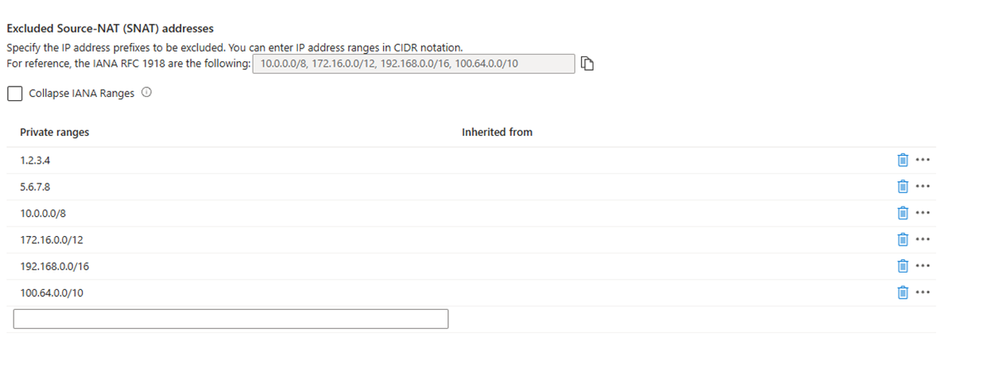Image resolution: width=999 pixels, height=391 pixels.
Task: Focus the empty new private range field
Action: click(231, 318)
